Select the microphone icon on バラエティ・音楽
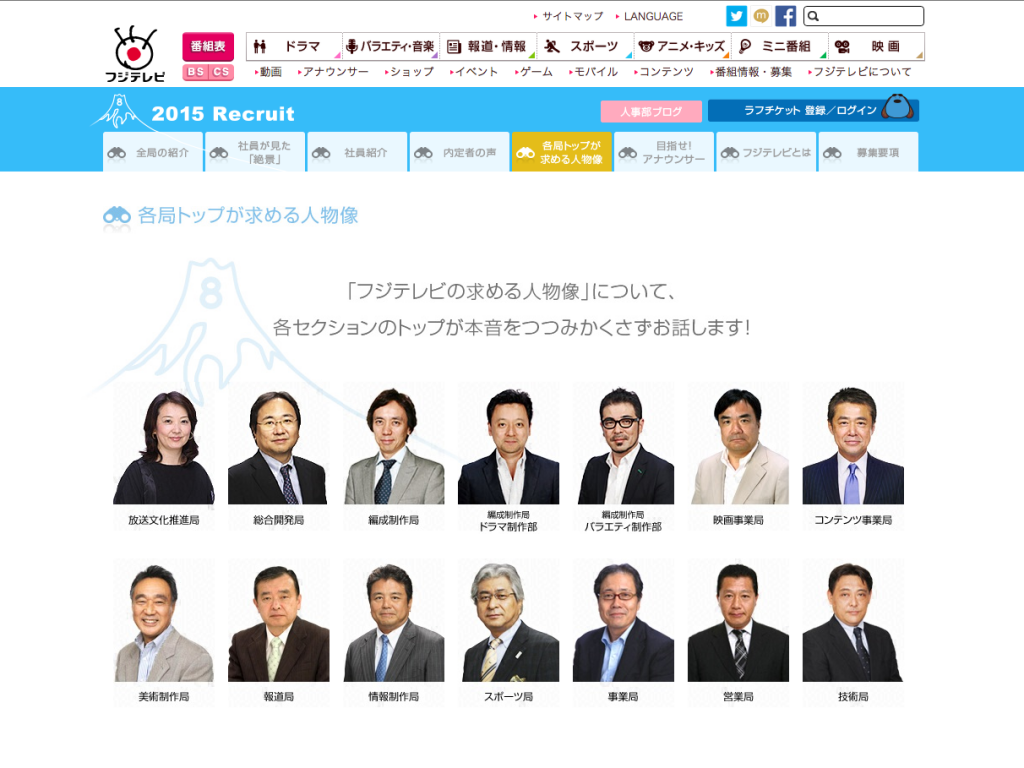This screenshot has width=1024, height=768. tap(350, 45)
